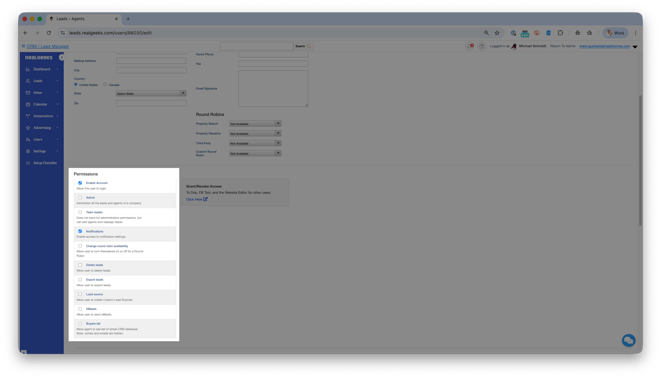The width and height of the screenshot is (661, 378).
Task: Click into the Zip input field
Action: pos(151,103)
